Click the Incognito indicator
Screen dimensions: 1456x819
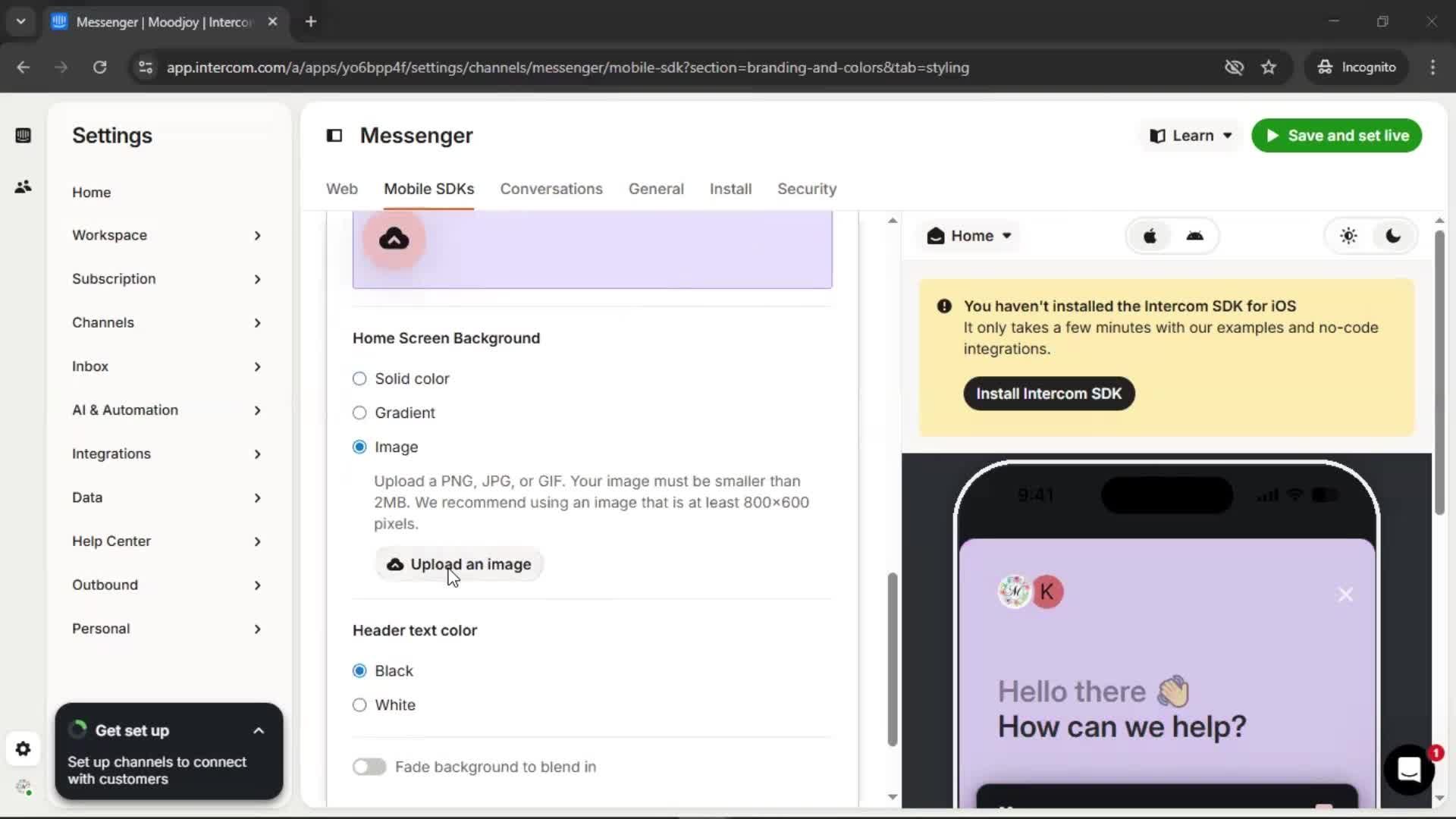click(1357, 67)
